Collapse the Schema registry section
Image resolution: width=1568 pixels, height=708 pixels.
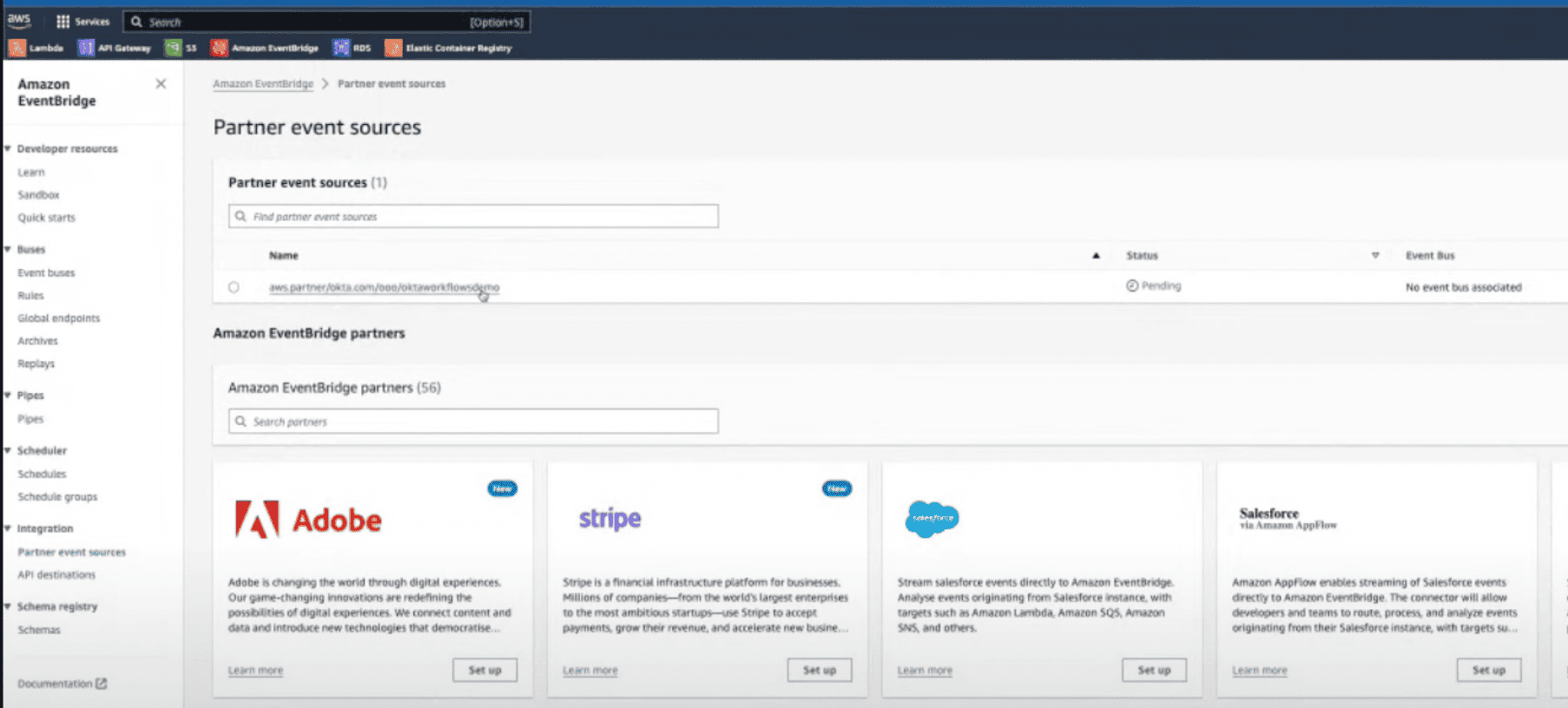tap(8, 606)
